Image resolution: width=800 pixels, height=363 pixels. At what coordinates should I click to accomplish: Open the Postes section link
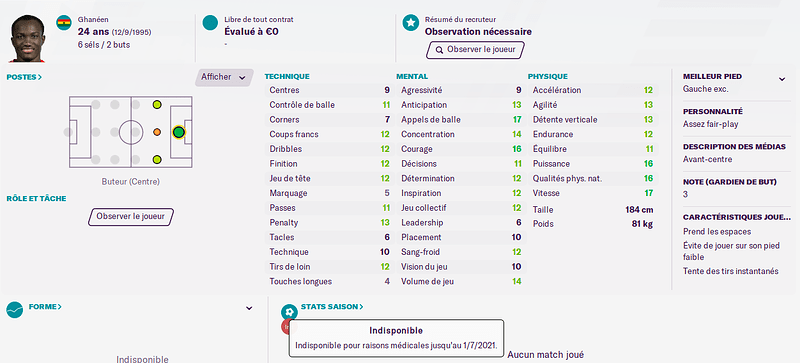24,77
